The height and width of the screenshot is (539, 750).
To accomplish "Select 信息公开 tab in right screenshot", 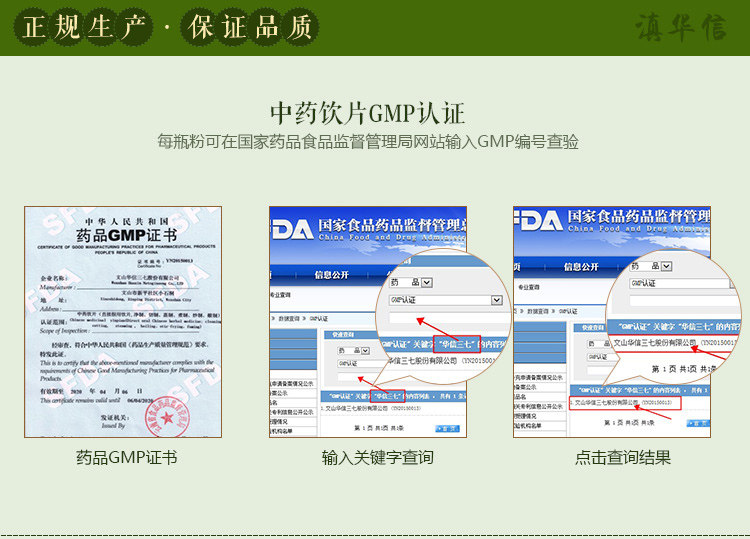I will tap(581, 267).
